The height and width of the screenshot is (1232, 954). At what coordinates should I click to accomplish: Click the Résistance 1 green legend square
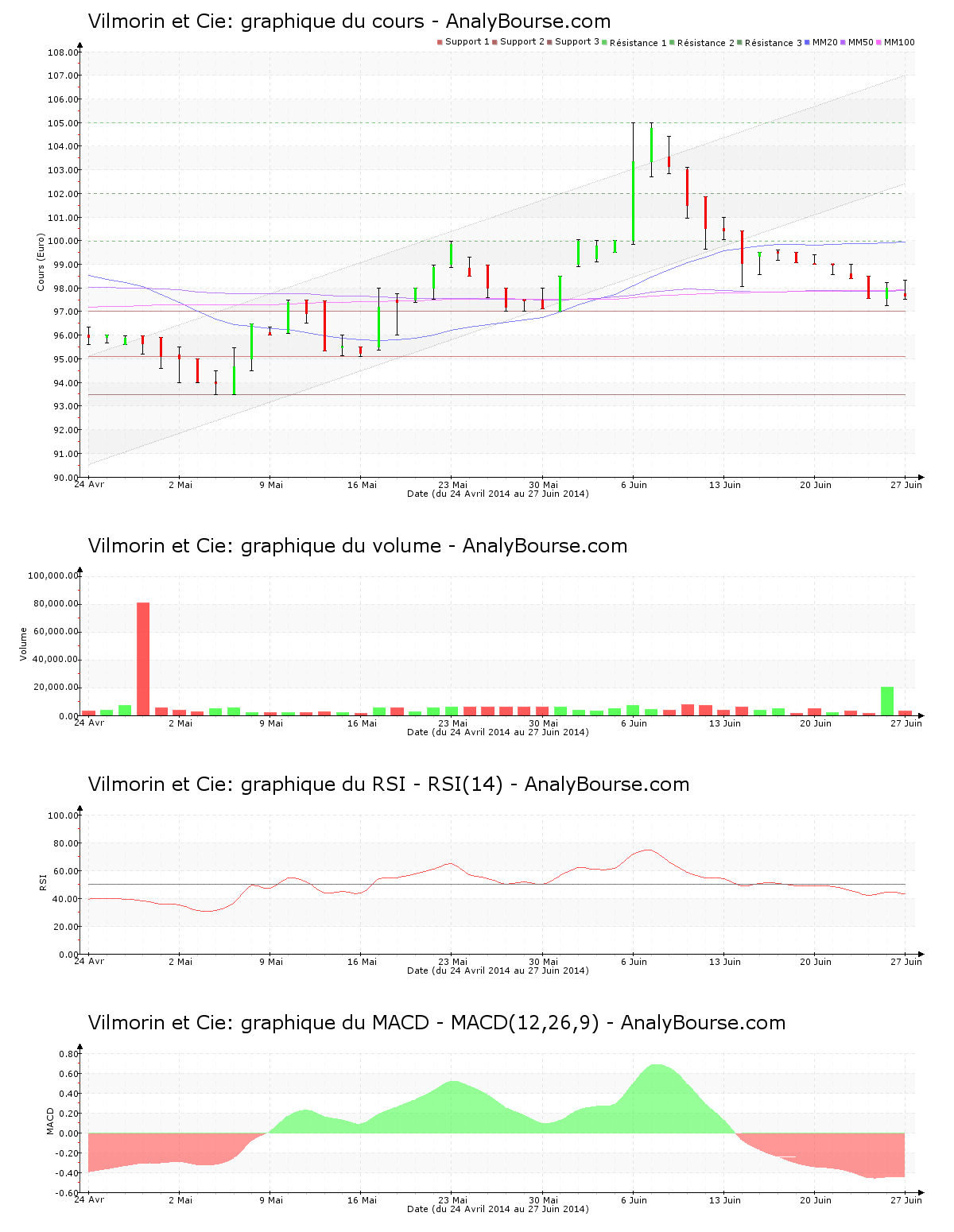(x=605, y=42)
